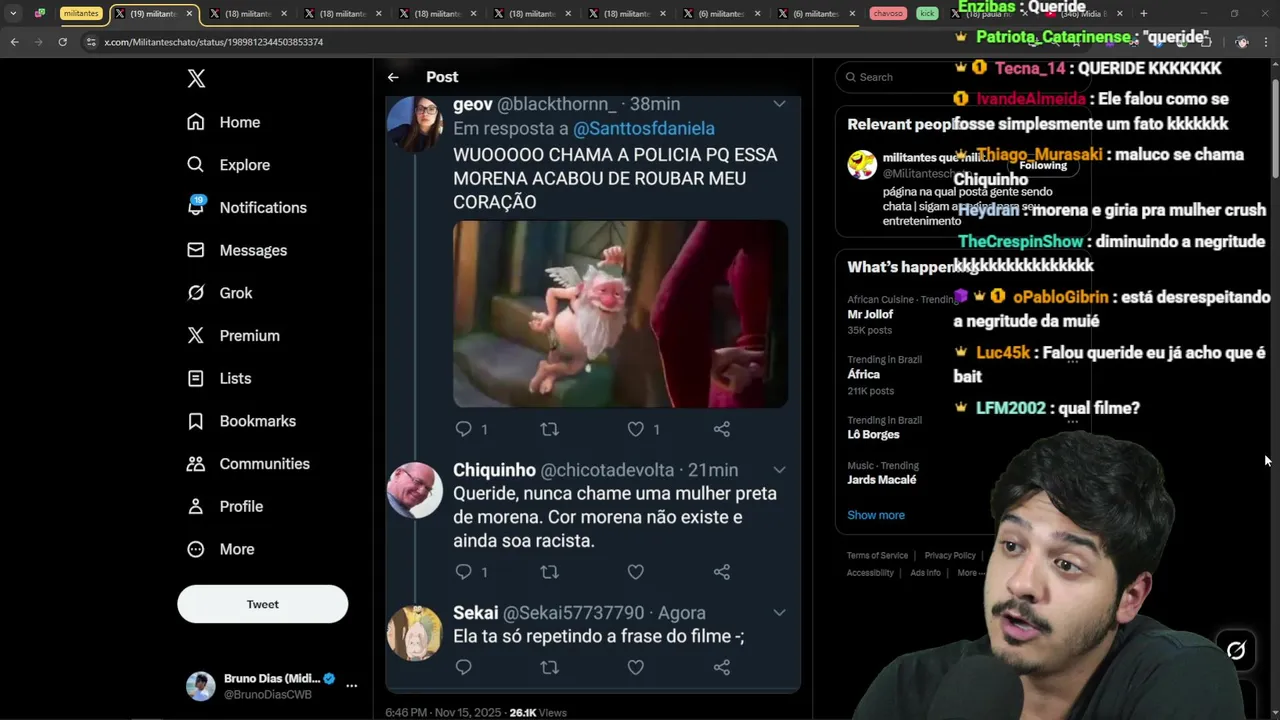The image size is (1280, 720).
Task: Open Accessibility footer link
Action: click(x=870, y=573)
